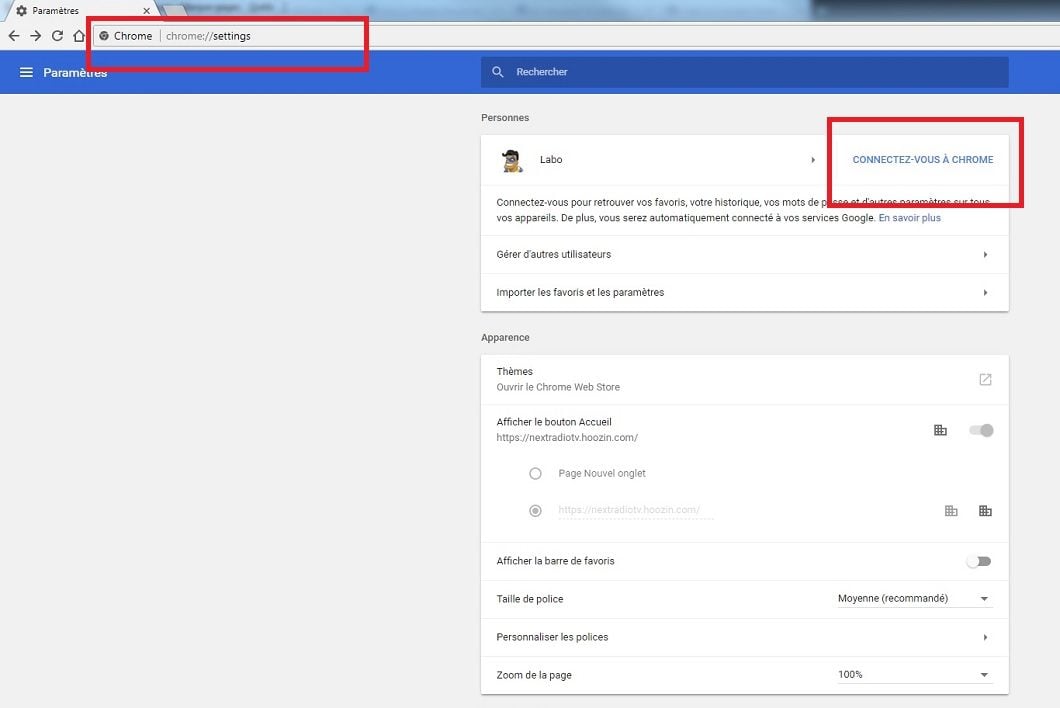
Task: Select the Page Nouvel onglet radio button
Action: coord(535,473)
